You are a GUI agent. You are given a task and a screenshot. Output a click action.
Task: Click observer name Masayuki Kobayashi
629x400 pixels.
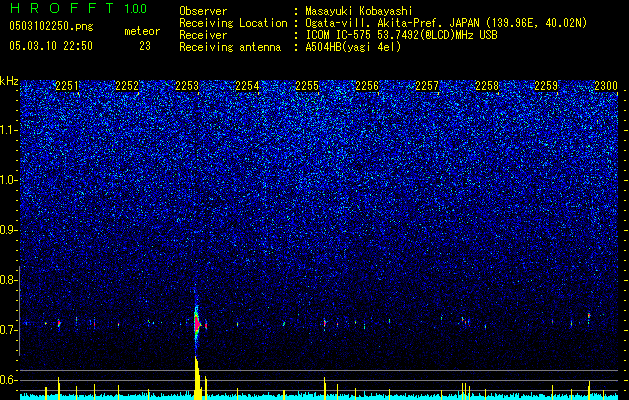[358, 11]
